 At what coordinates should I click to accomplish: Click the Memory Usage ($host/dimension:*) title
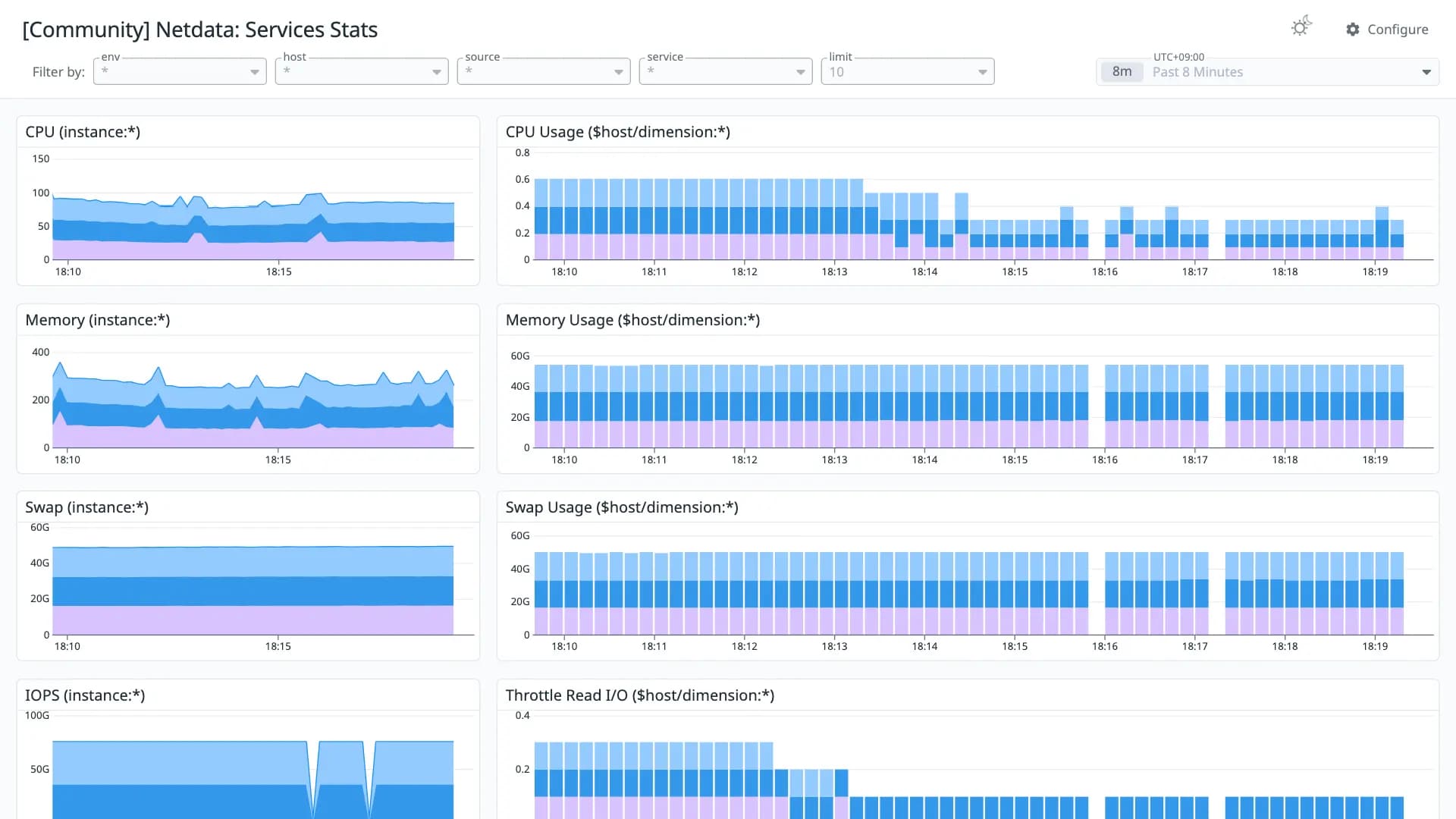(632, 320)
